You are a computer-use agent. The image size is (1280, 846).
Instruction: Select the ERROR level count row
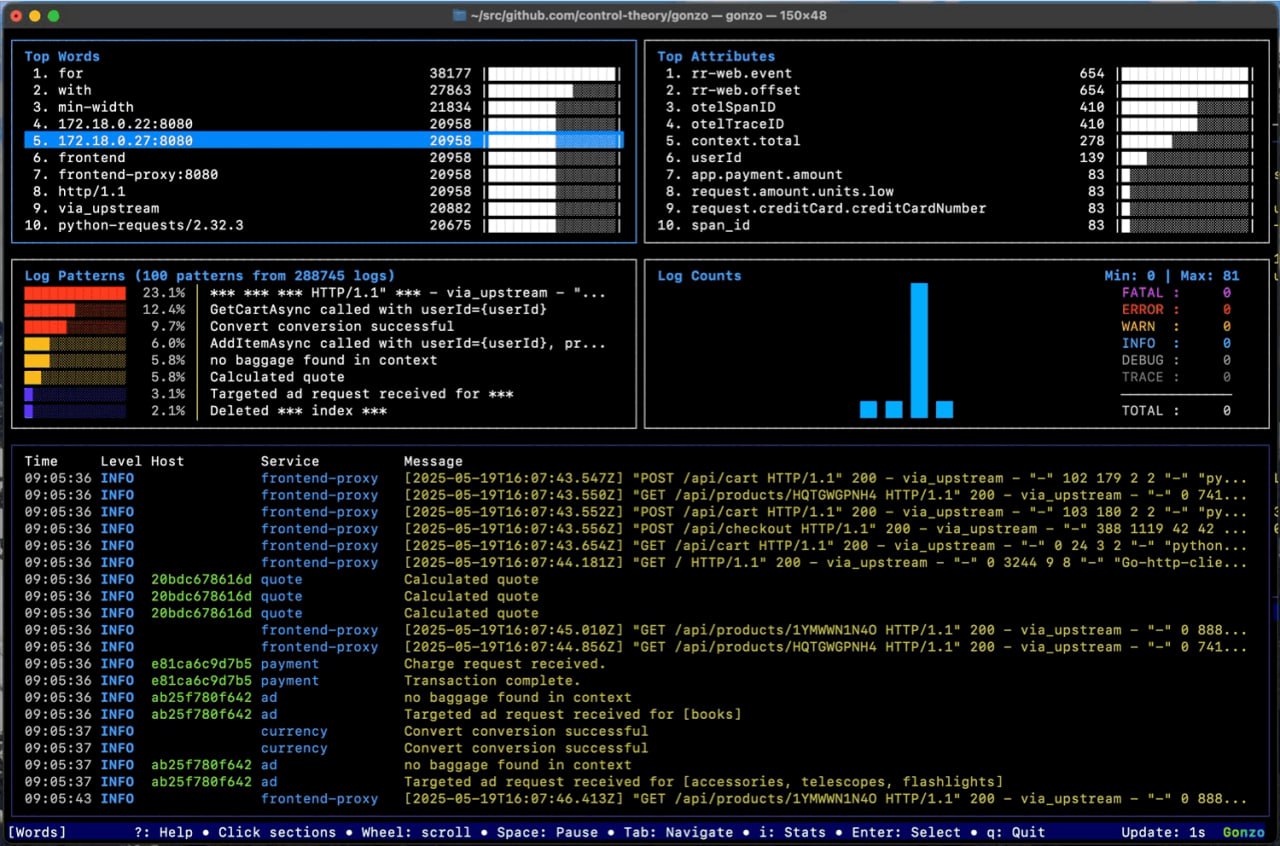coord(1175,310)
